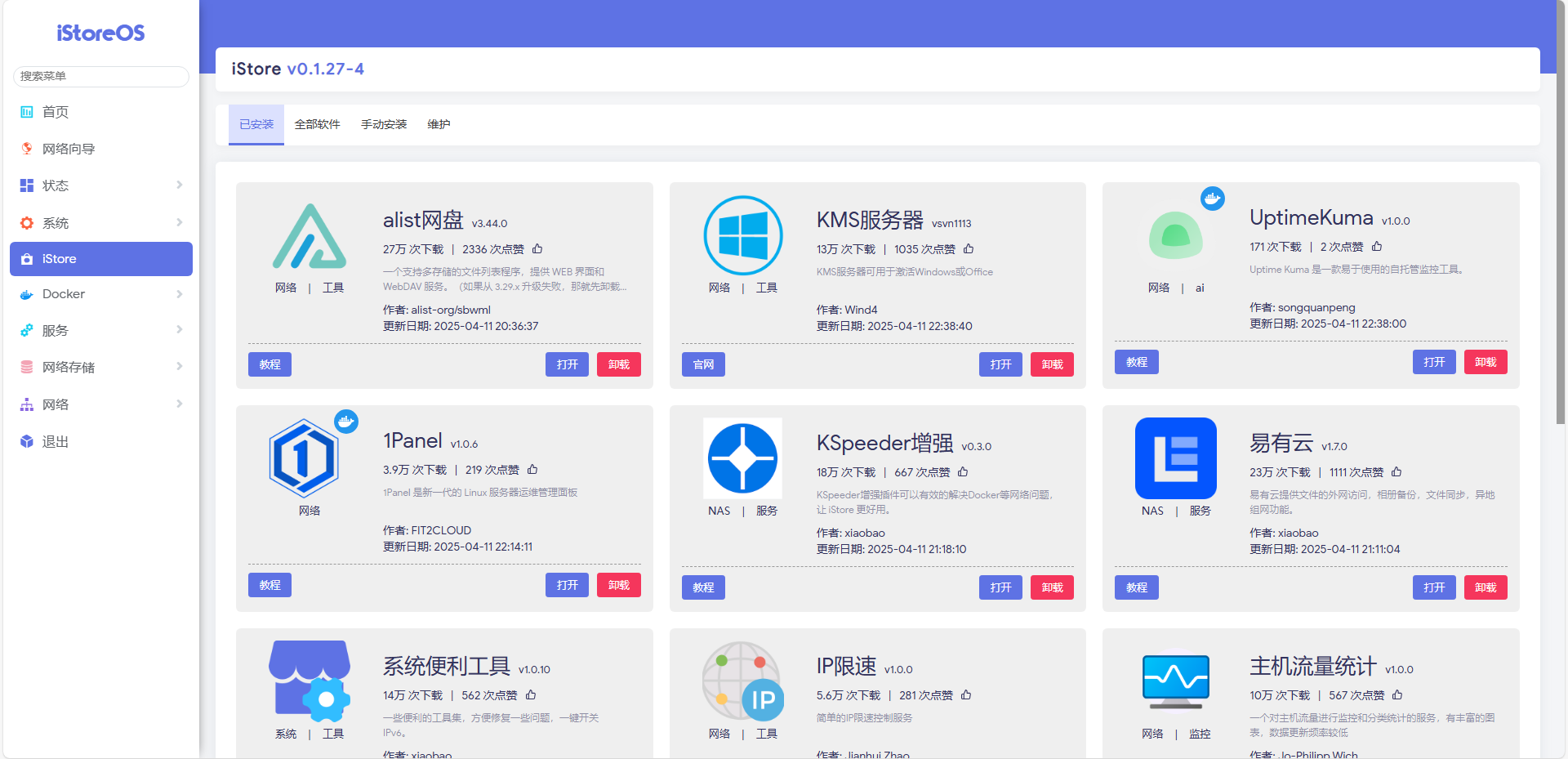This screenshot has width=1568, height=759.
Task: Like 系统便利工具 with thumbs-up icon
Action: [x=531, y=695]
